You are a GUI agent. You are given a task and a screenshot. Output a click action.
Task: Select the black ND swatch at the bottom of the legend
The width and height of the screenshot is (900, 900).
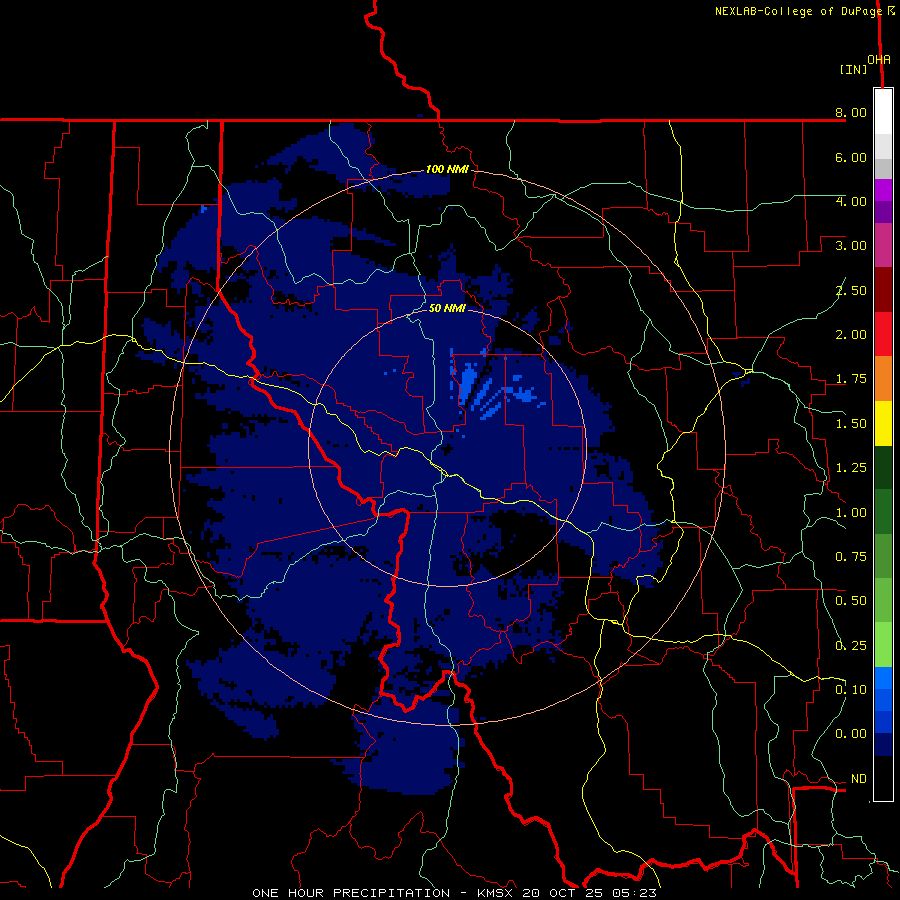pos(883,778)
